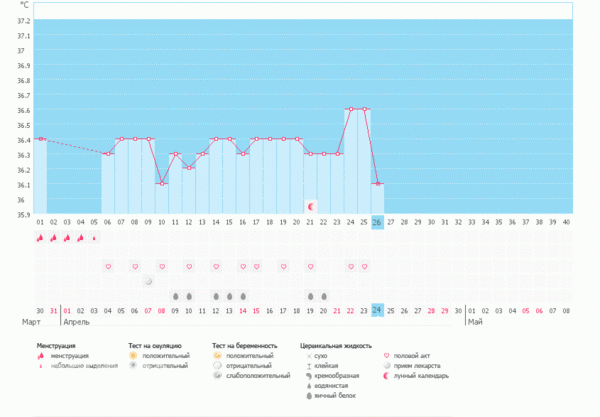Viewport: 600px width, 417px height.
Task: Click the 'Апрель' month label
Action: (76, 324)
